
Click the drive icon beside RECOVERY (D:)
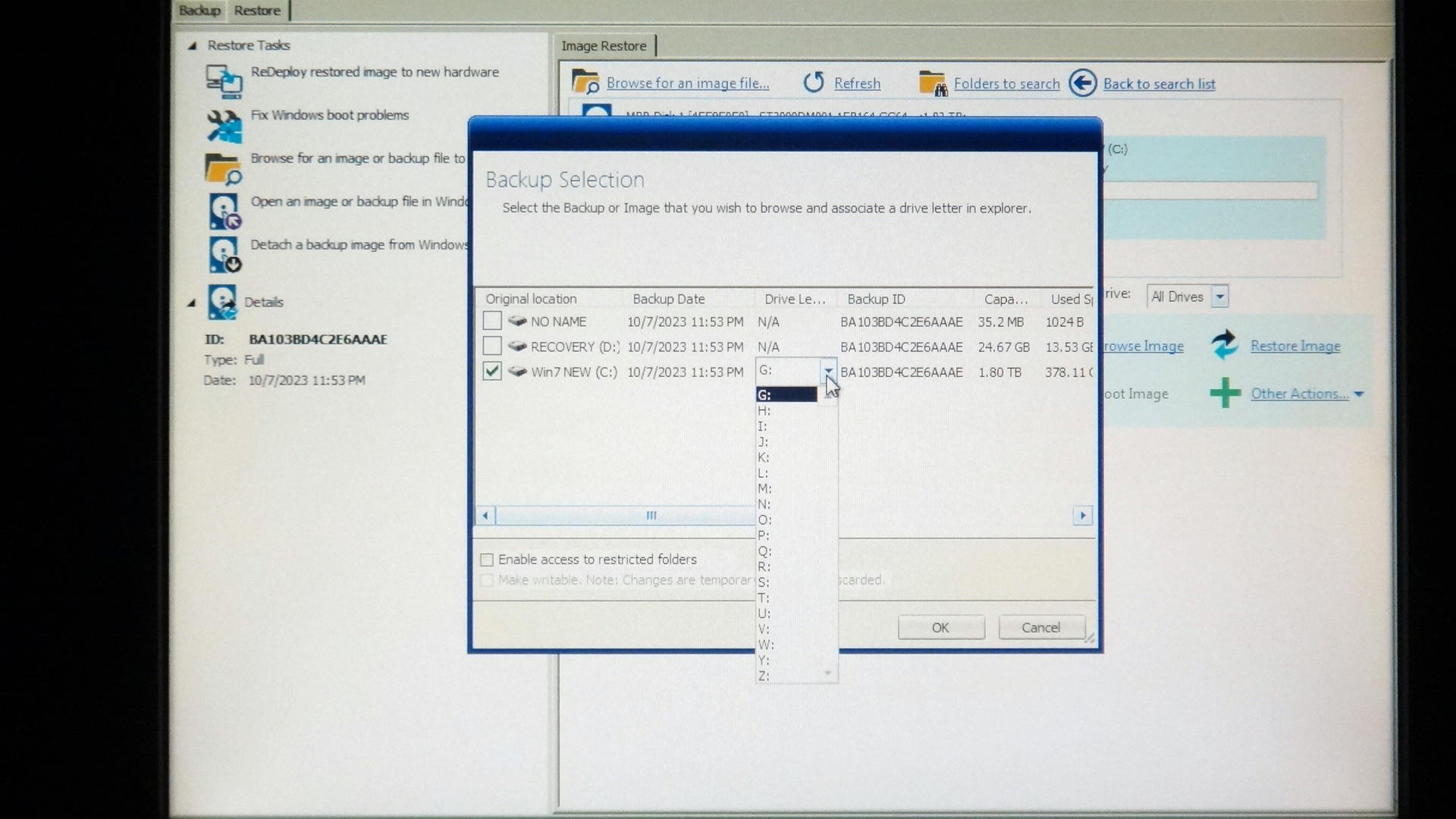517,347
